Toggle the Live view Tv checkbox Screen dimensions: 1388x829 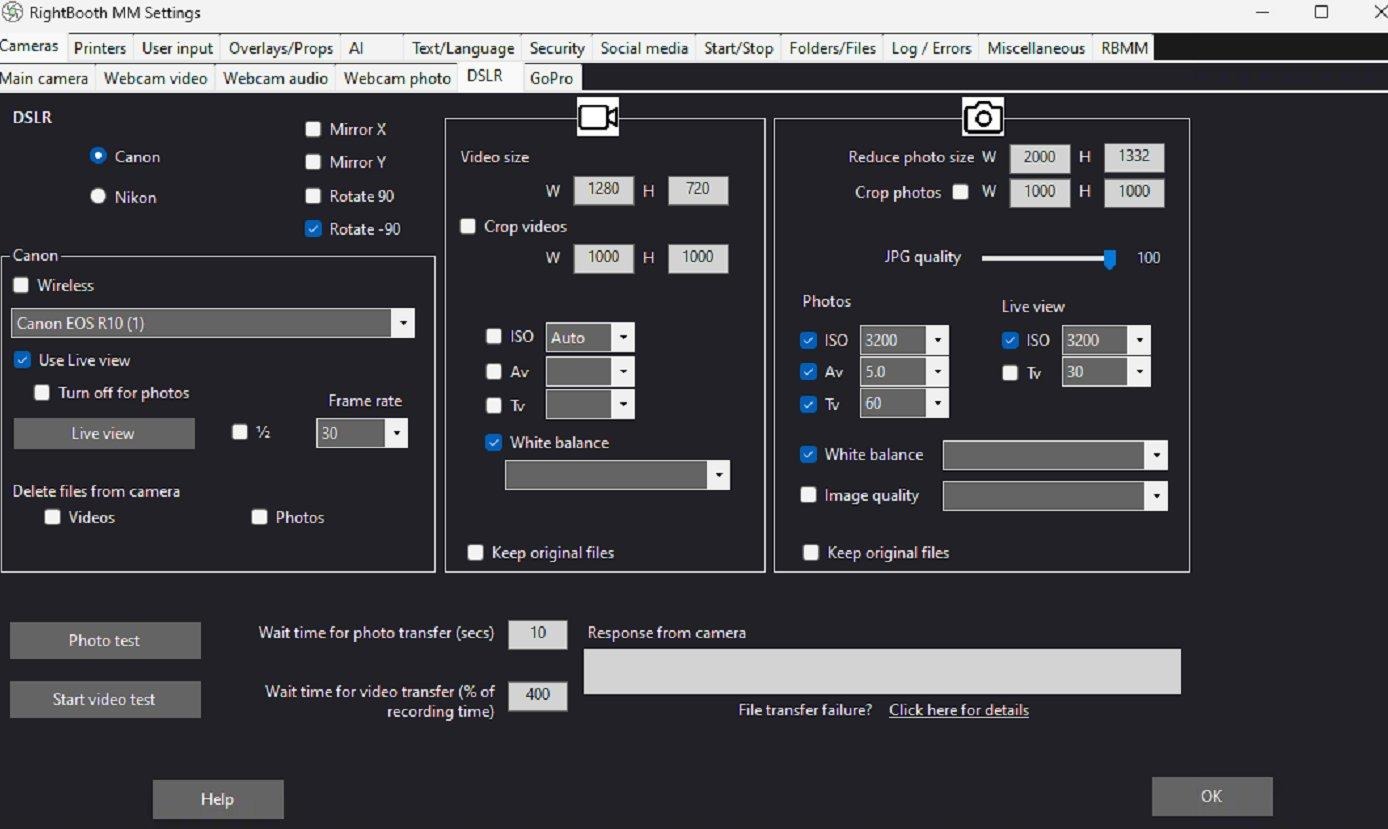coord(1010,373)
